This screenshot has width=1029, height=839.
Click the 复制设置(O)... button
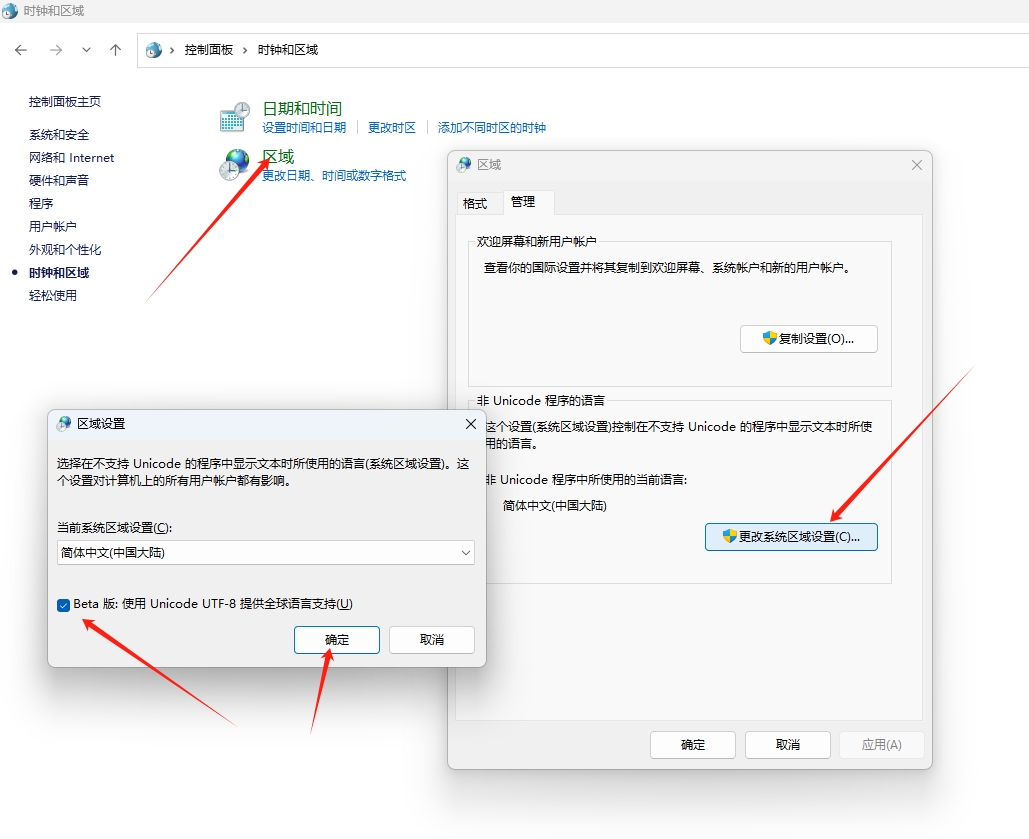pyautogui.click(x=808, y=339)
